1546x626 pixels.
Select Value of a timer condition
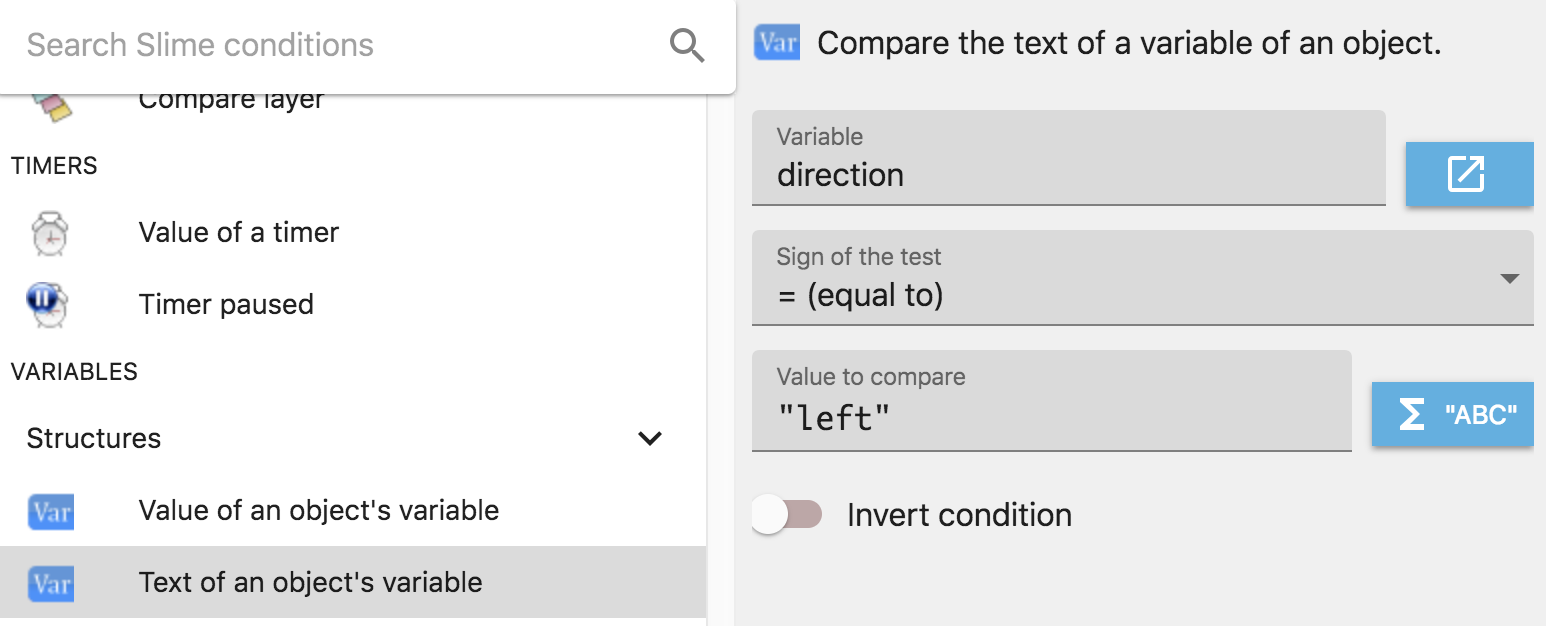coord(239,233)
